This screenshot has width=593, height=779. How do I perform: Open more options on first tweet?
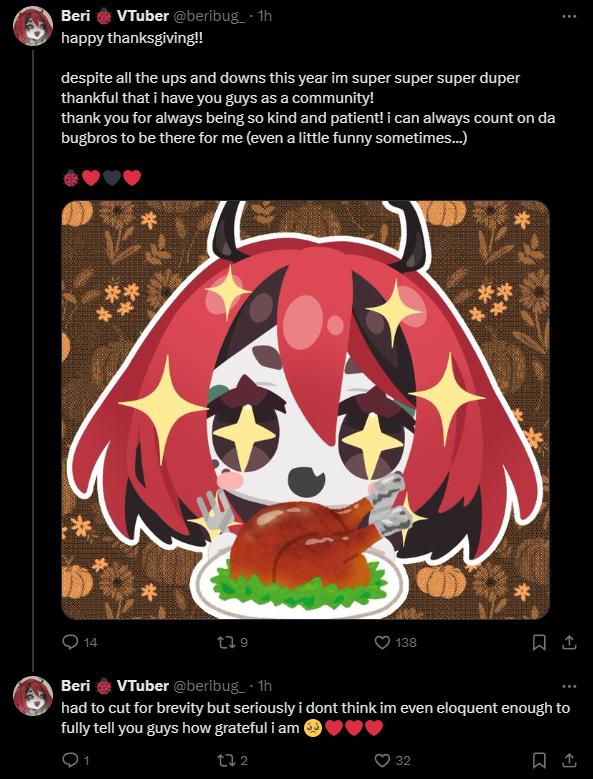coord(569,16)
